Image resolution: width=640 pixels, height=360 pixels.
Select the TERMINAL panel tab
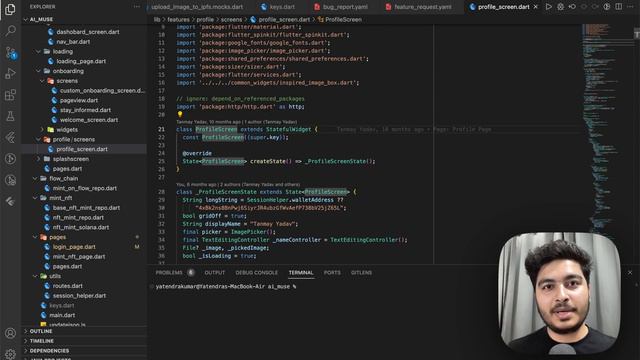[301, 273]
